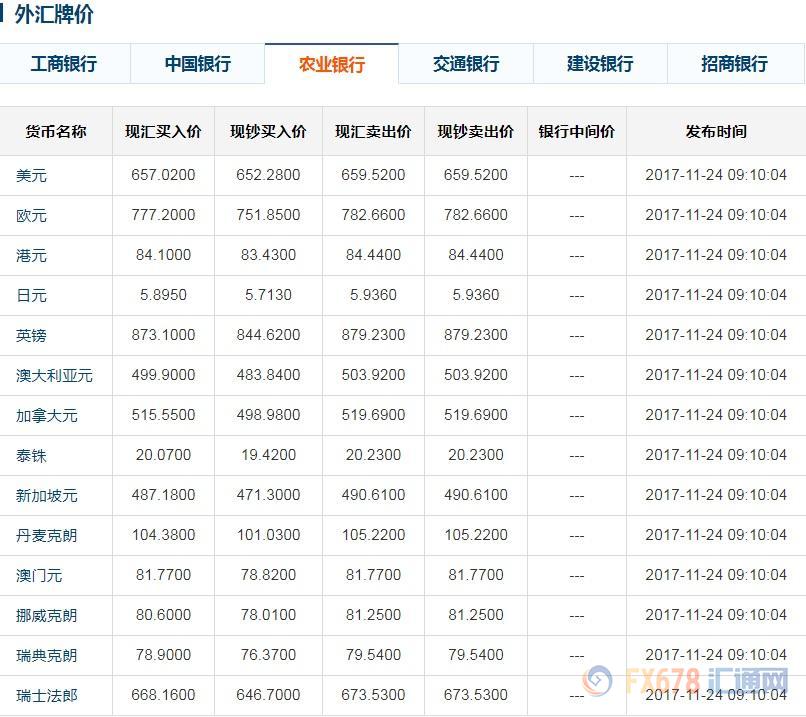Viewport: 806px width, 717px height.
Task: Click the 现钞卖出价 column header
Action: tap(476, 132)
